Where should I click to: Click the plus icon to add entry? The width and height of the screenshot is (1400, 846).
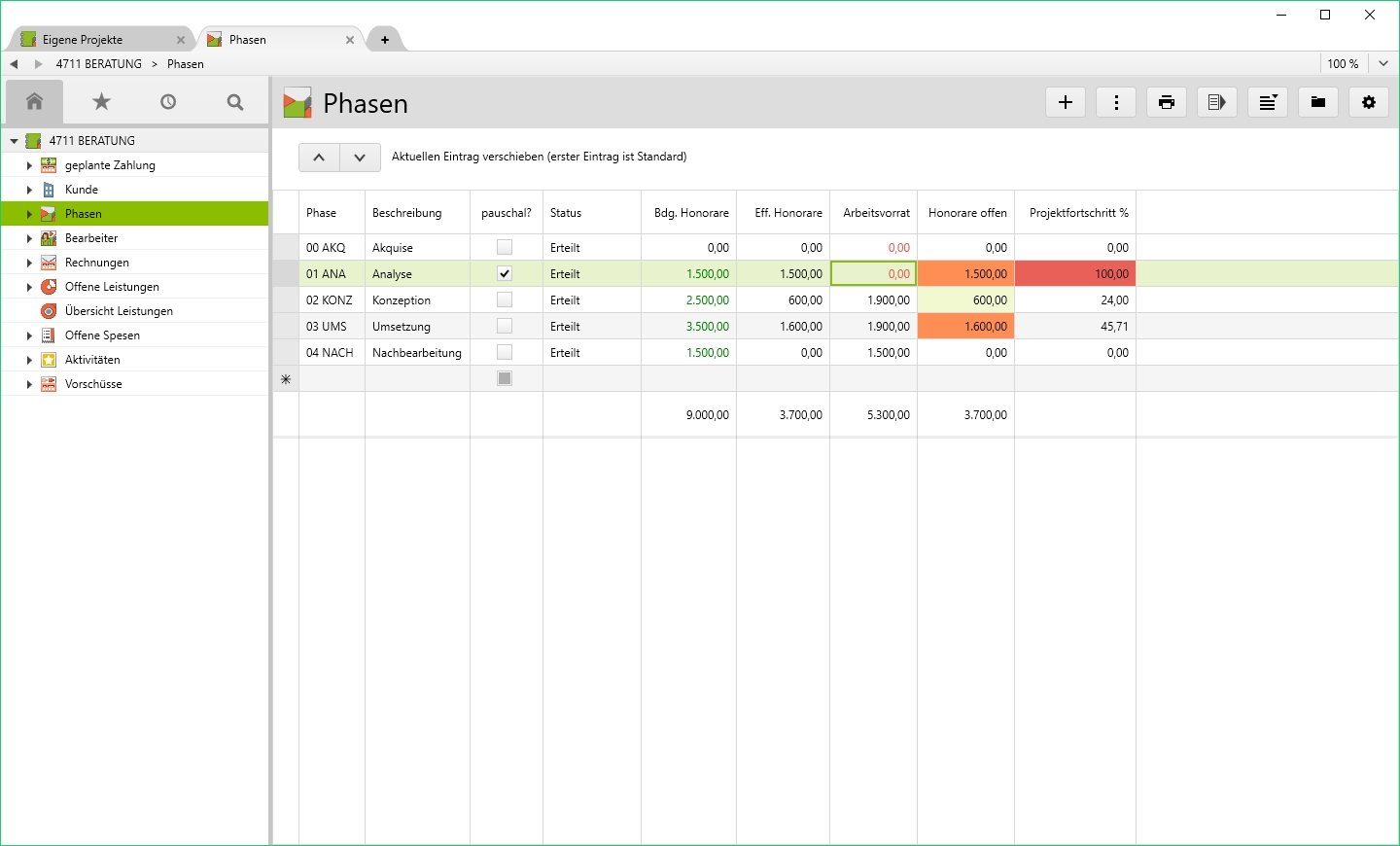click(x=1066, y=102)
